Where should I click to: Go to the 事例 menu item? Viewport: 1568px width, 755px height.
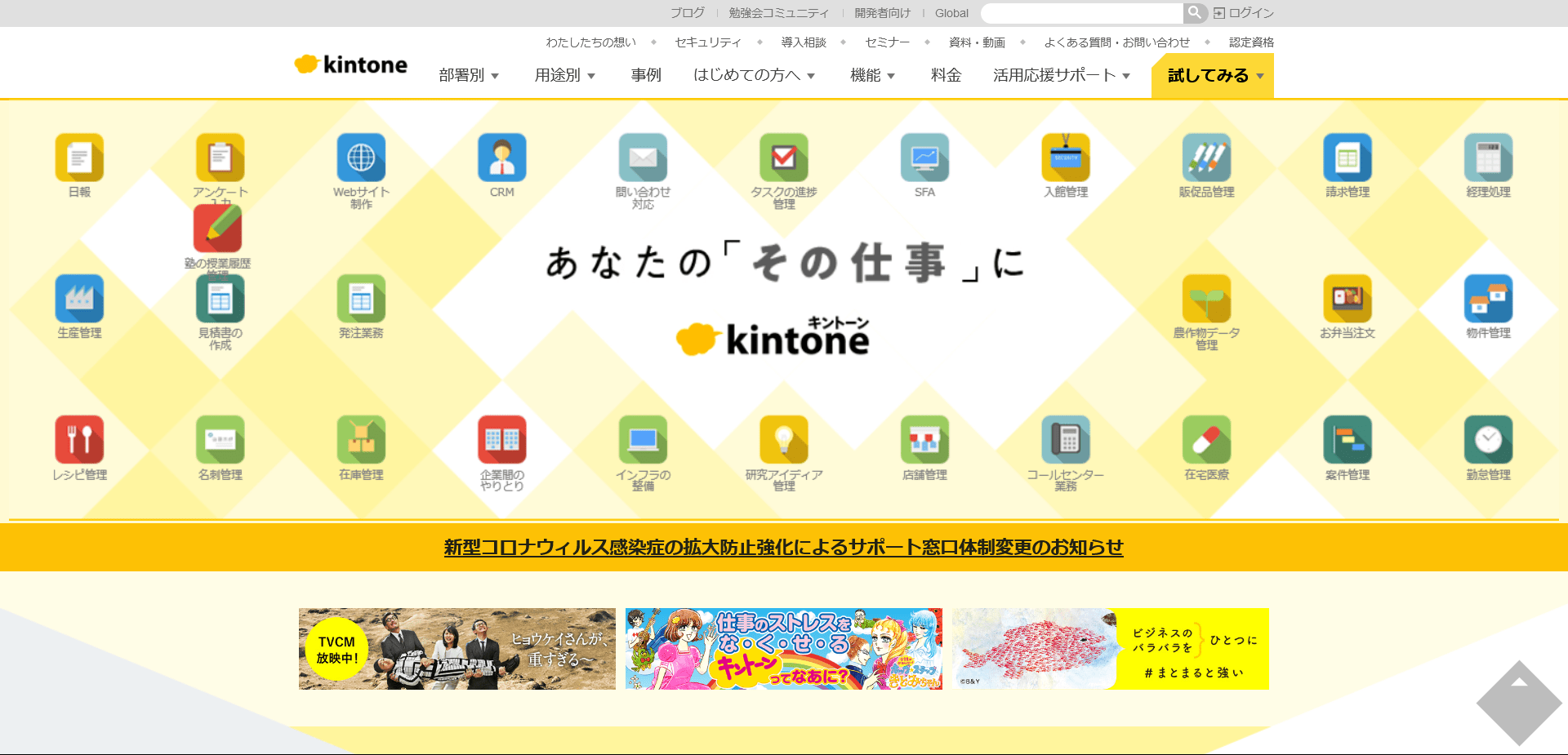coord(646,75)
